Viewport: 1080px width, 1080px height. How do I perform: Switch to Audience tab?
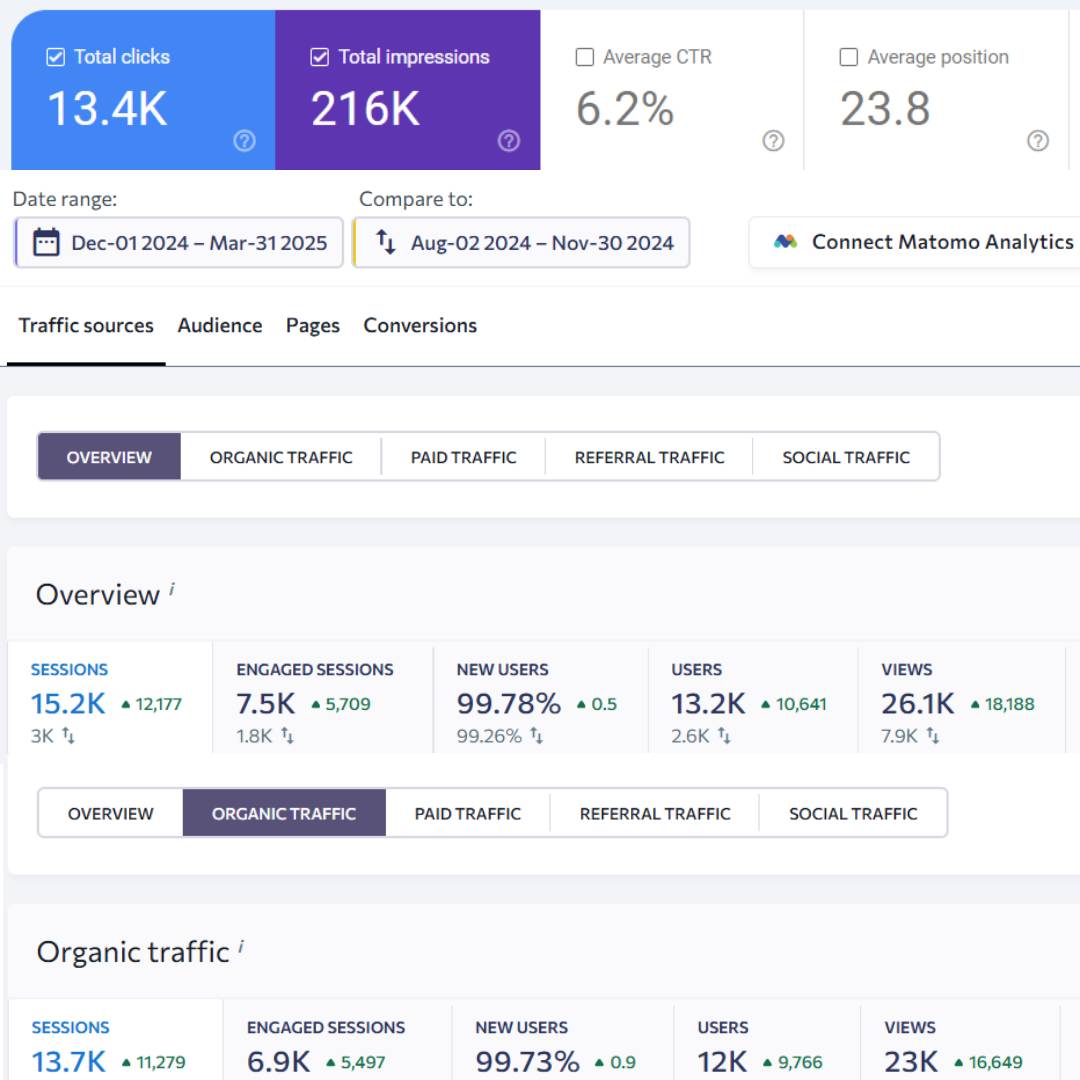[220, 325]
